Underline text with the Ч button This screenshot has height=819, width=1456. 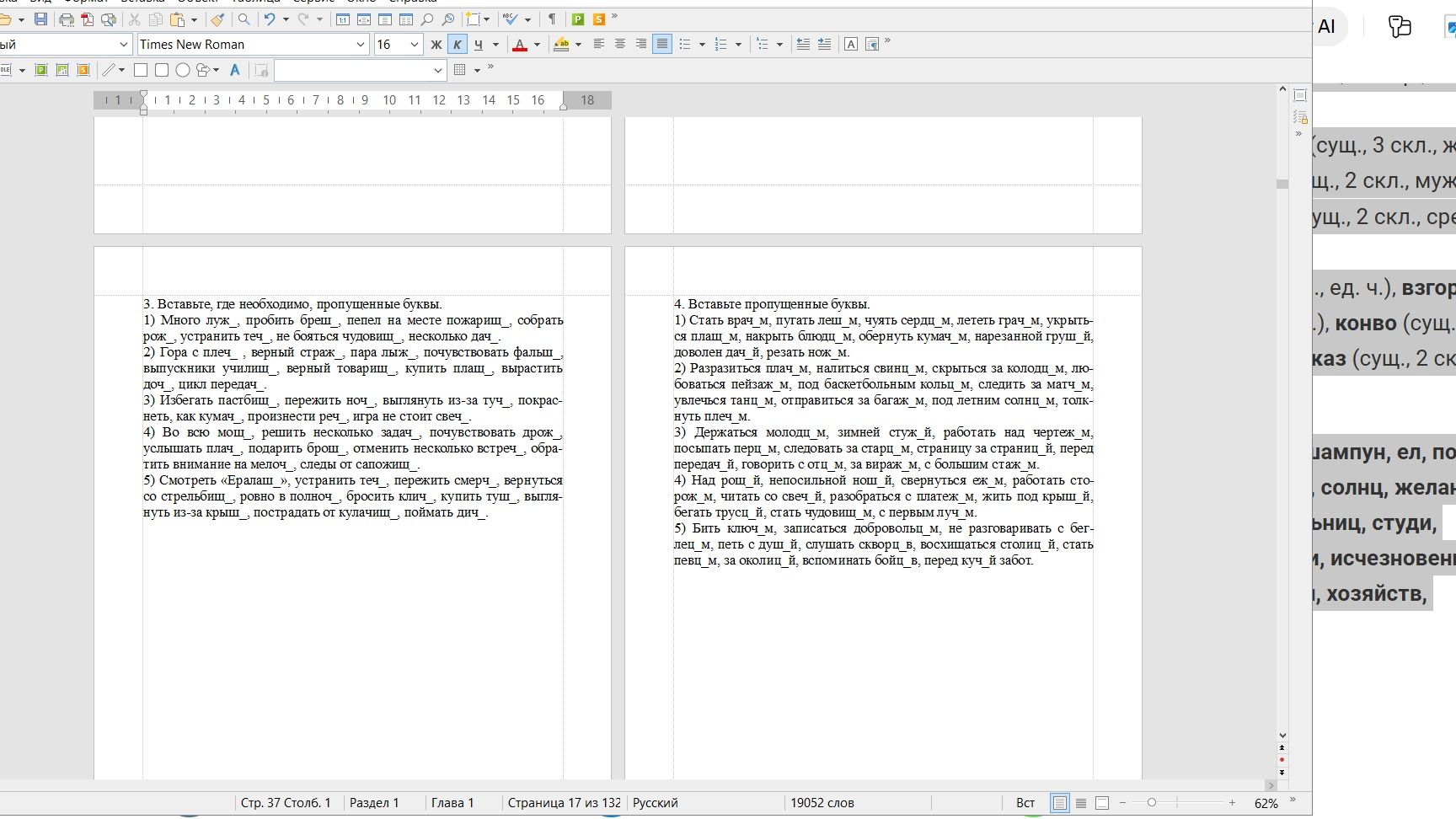pos(479,45)
